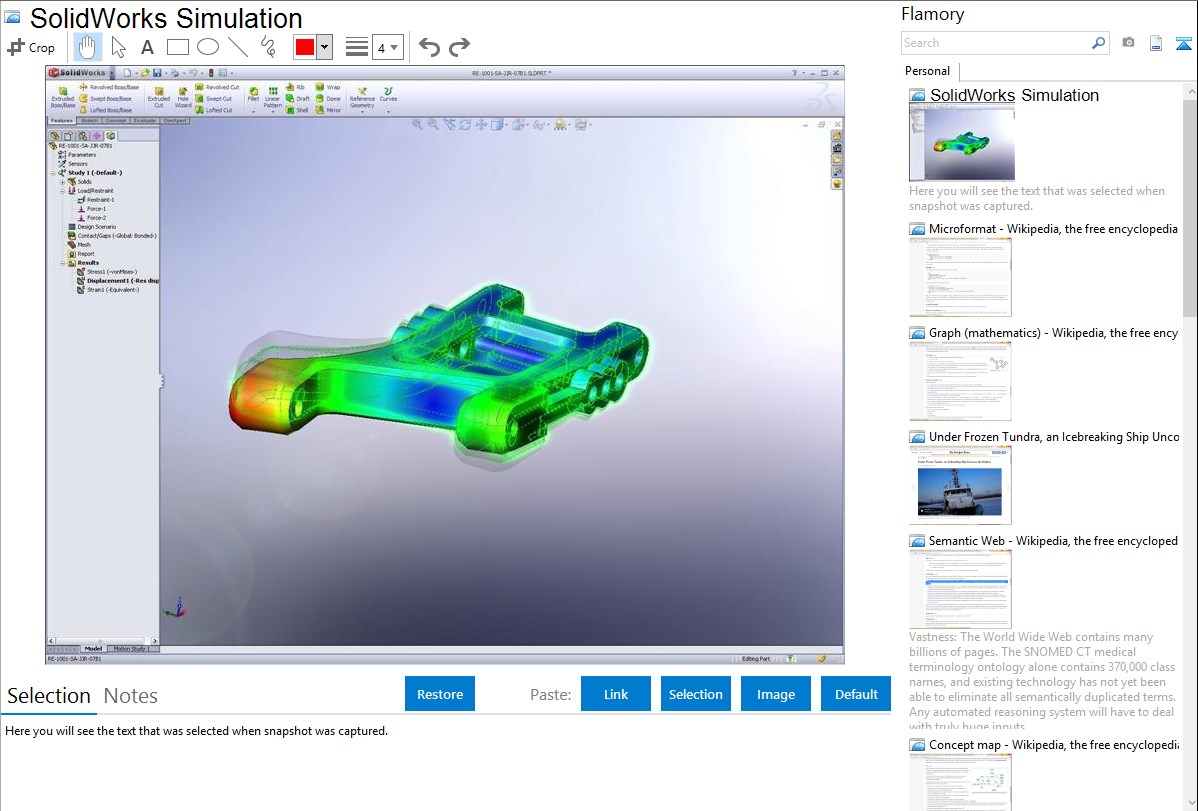The width and height of the screenshot is (1198, 811).
Task: Redo the last annotation
Action: [459, 47]
